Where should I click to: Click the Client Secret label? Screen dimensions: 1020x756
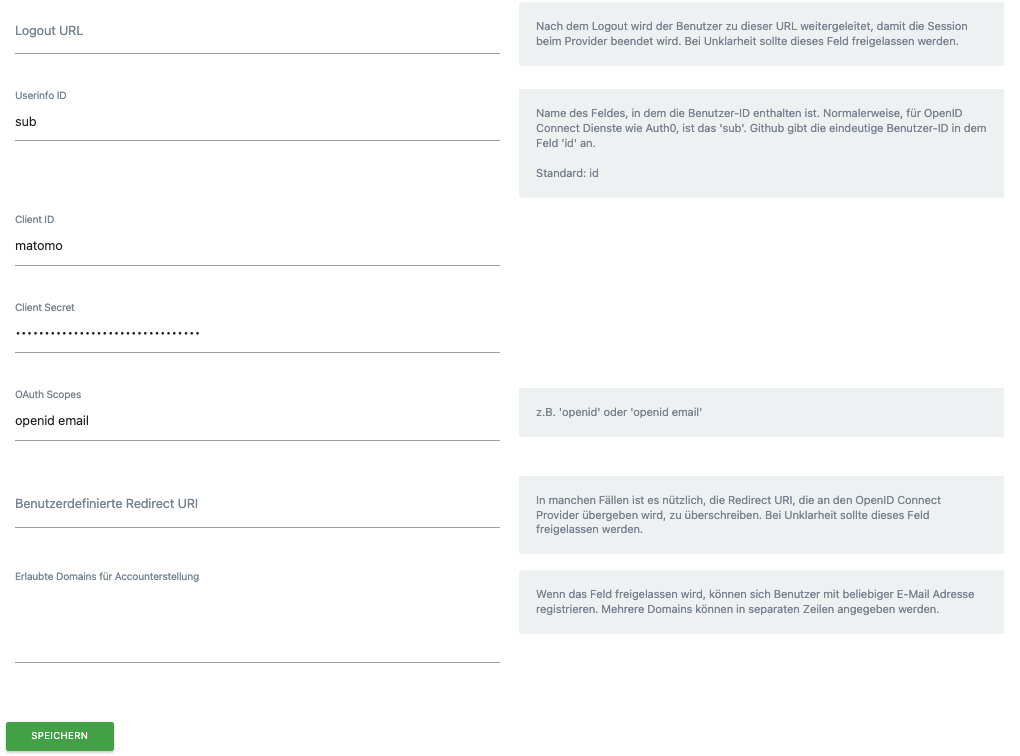tap(45, 307)
